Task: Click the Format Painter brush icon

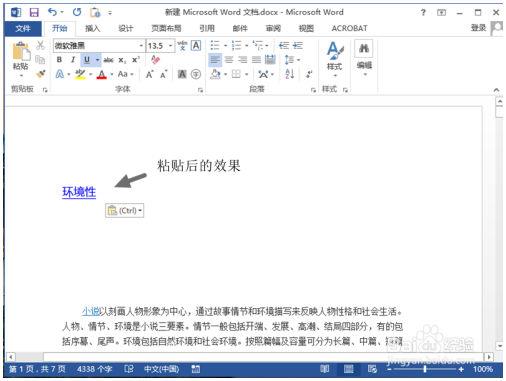Action: (x=41, y=74)
